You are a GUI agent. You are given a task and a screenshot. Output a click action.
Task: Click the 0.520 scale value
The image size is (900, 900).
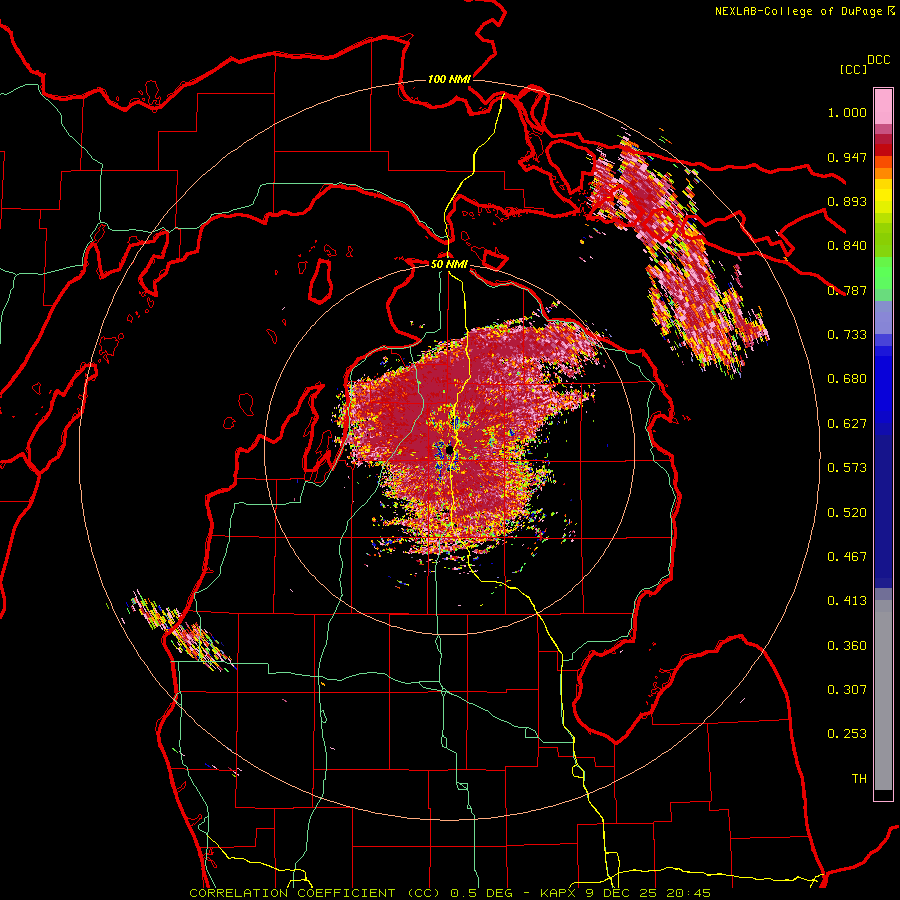847,513
